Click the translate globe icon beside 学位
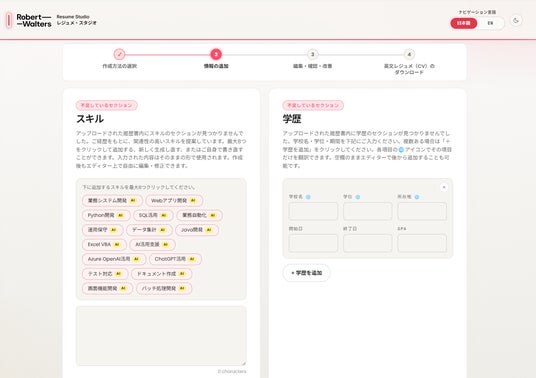The width and height of the screenshot is (536, 378). pyautogui.click(x=358, y=197)
